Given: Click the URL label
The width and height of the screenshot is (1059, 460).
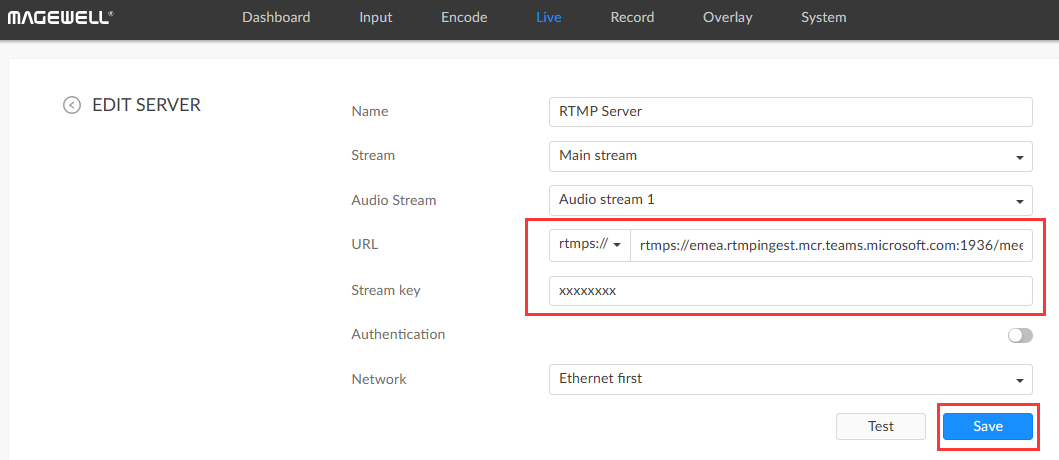Looking at the screenshot, I should click(365, 245).
